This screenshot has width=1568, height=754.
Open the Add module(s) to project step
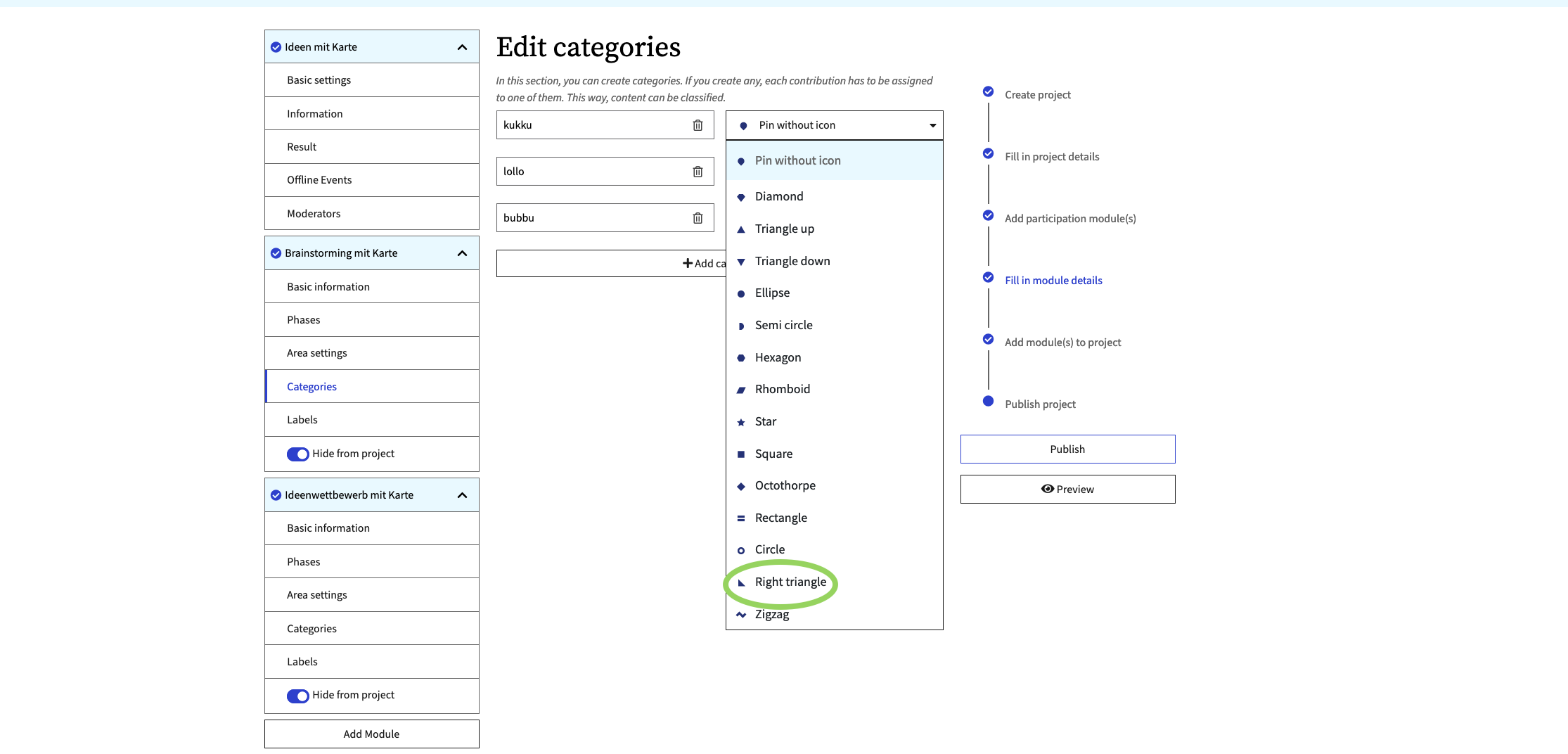pos(1062,342)
